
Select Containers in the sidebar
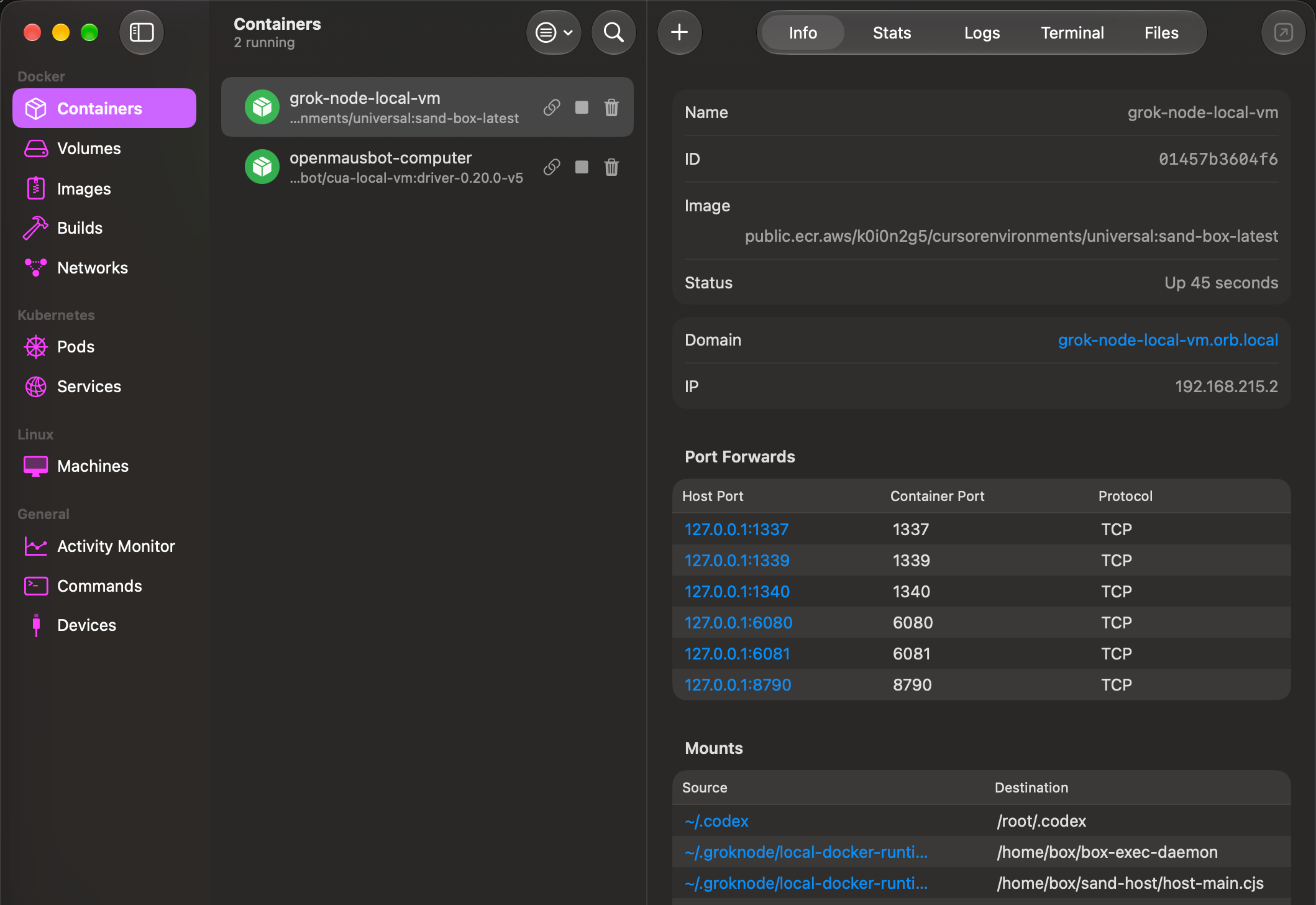(x=104, y=109)
